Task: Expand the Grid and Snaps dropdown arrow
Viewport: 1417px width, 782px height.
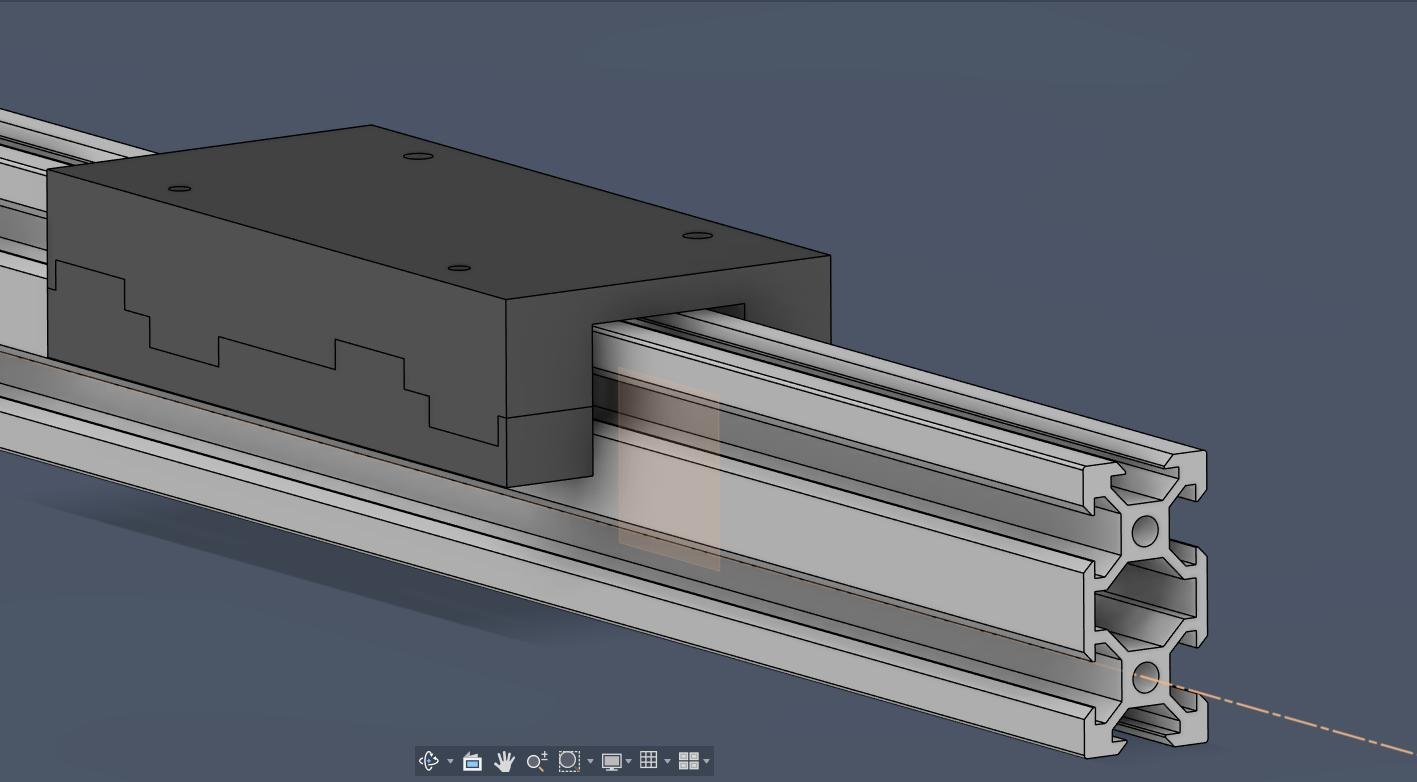Action: click(667, 762)
